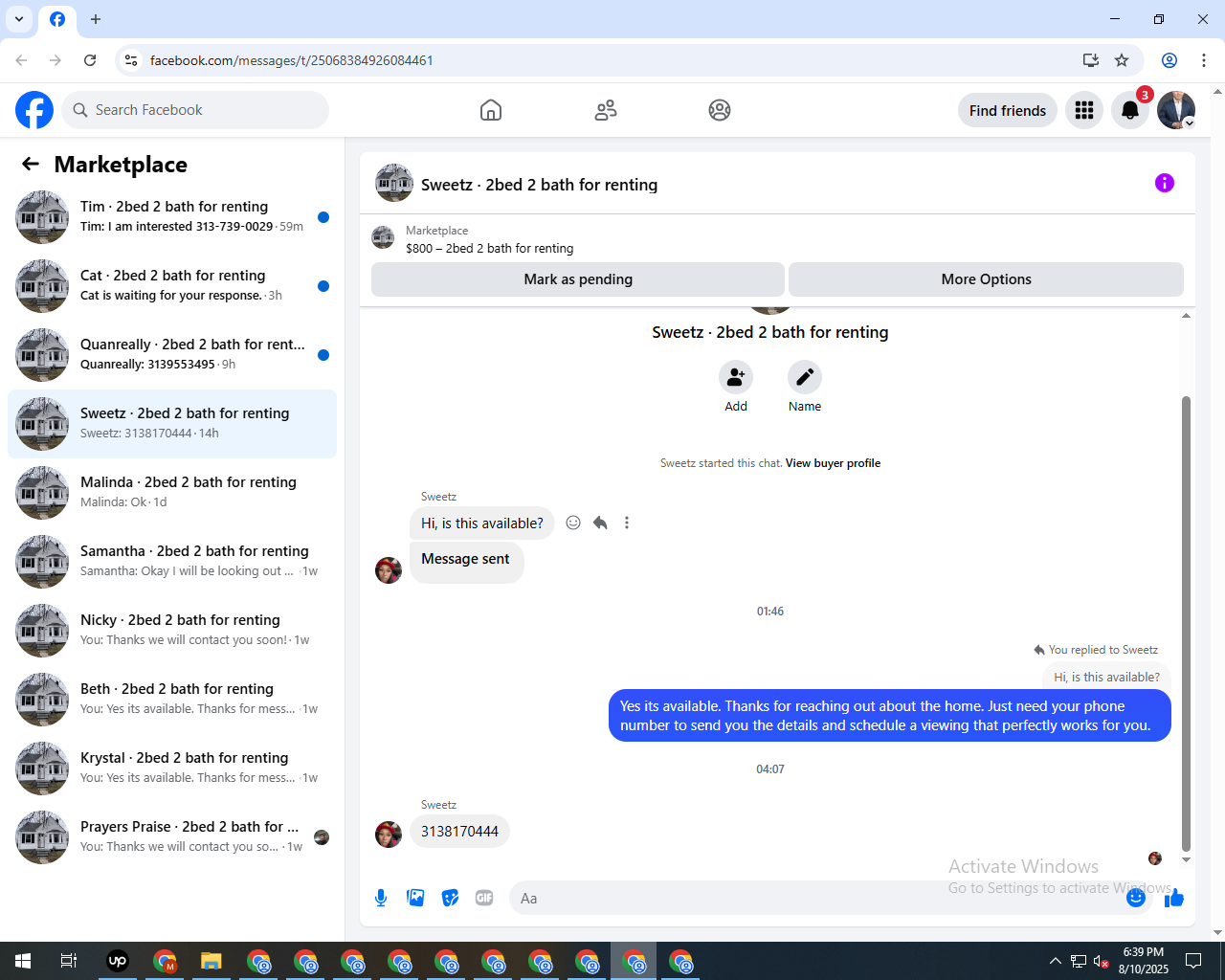React to 'Hi, is this available?' message
The image size is (1225, 980).
573,523
